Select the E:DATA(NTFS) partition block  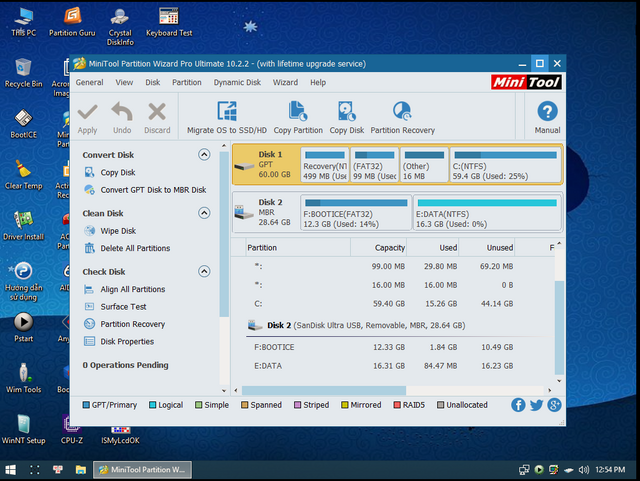tap(487, 212)
